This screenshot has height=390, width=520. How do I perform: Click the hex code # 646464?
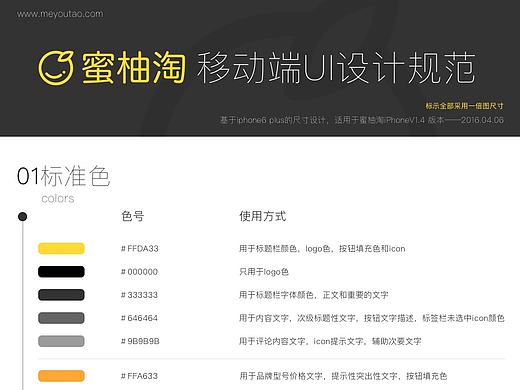[139, 318]
